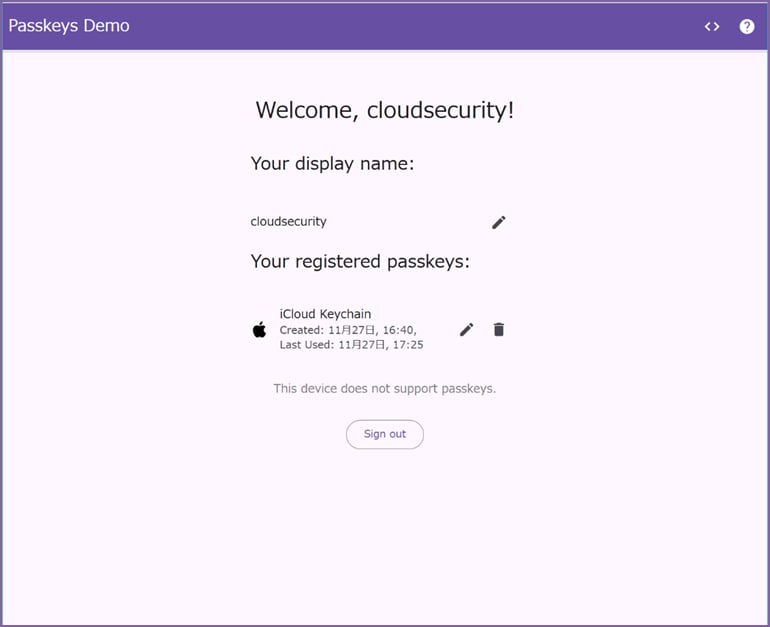Open the view source code icon
770x627 pixels.
[712, 27]
